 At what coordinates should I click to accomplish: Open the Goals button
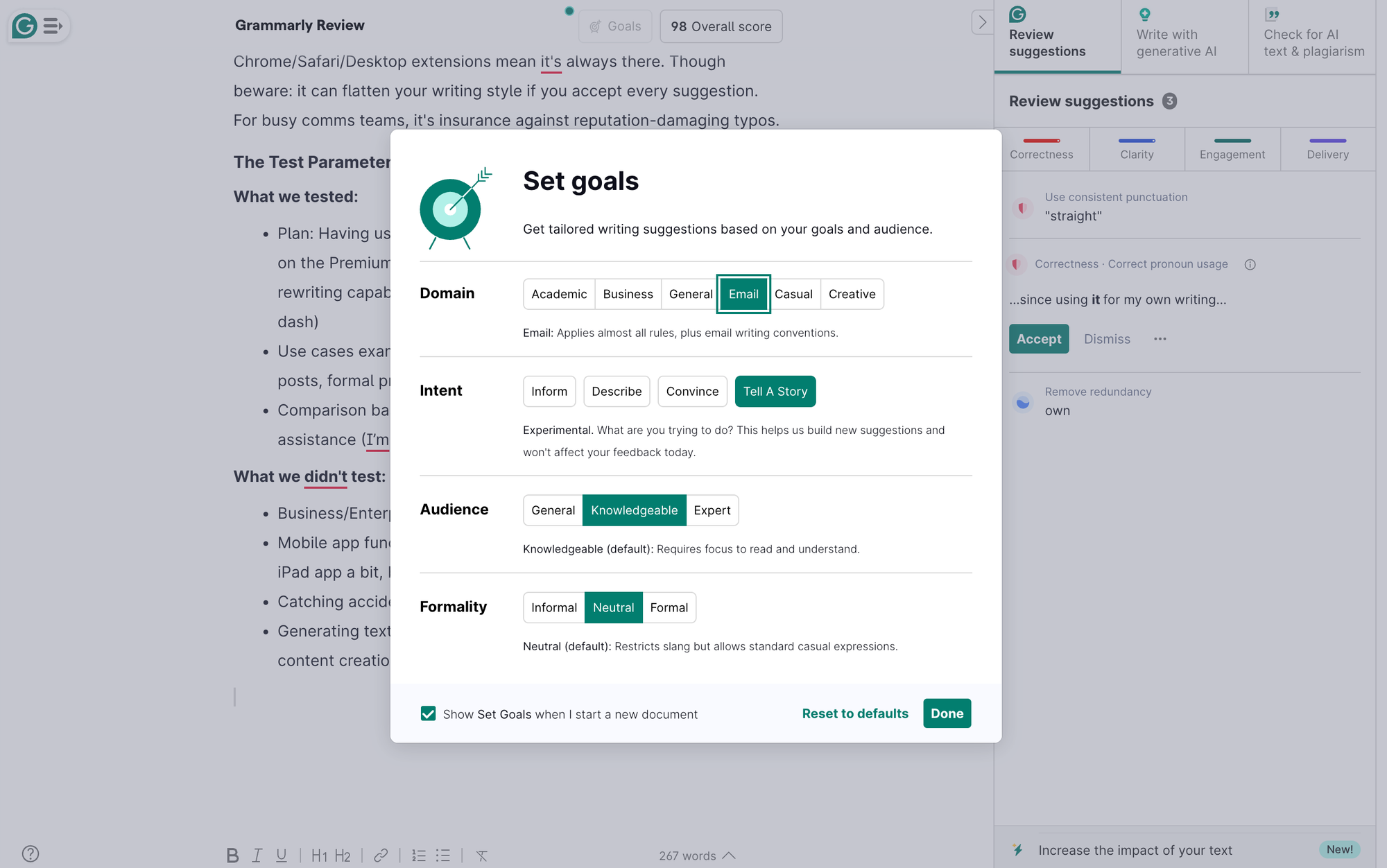pyautogui.click(x=615, y=26)
